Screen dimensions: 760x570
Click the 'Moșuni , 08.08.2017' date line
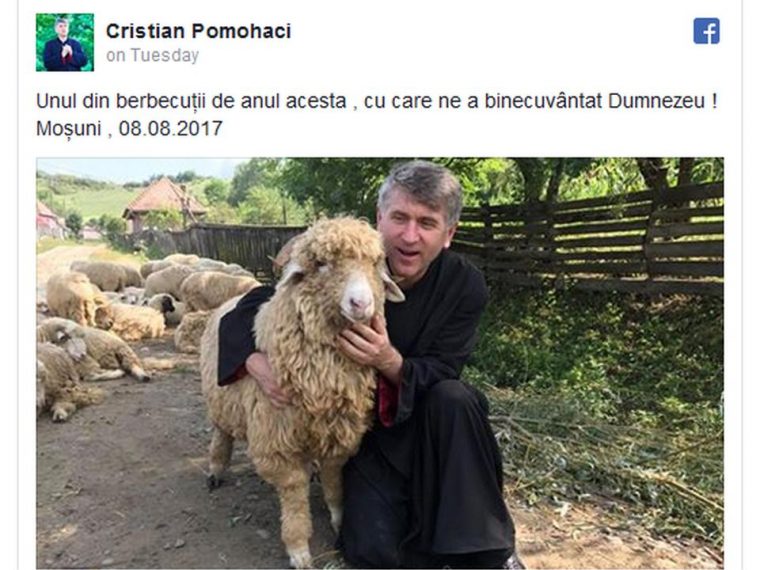(129, 128)
